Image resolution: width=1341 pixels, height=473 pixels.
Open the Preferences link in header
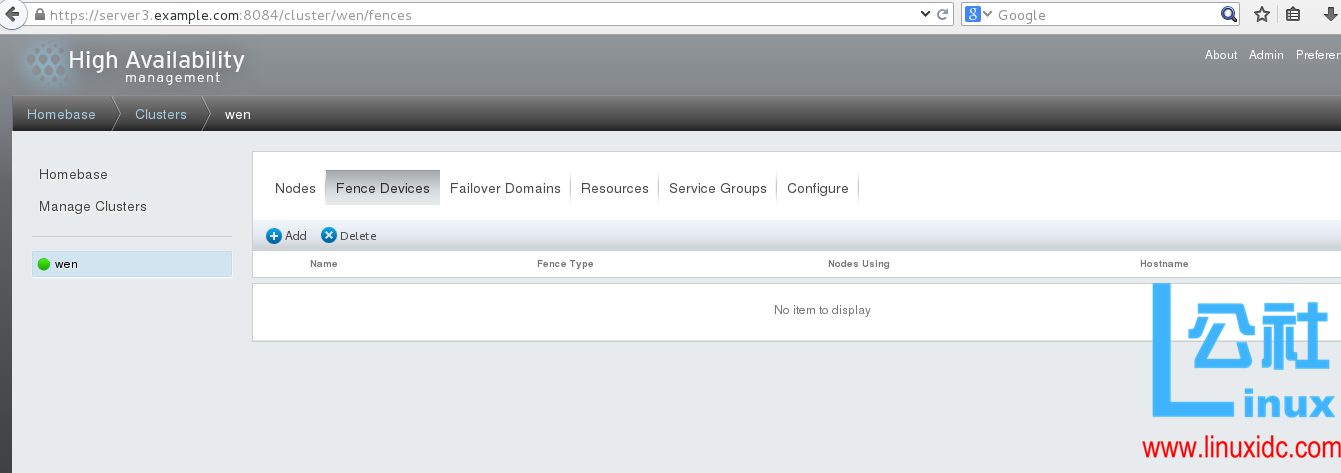pos(1318,55)
